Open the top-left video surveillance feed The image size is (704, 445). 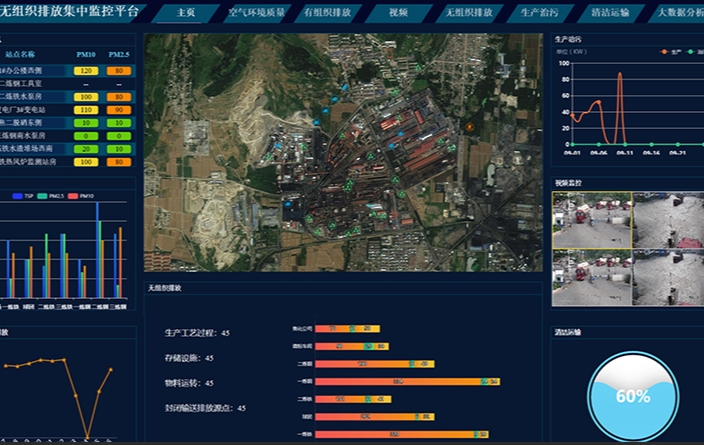point(592,220)
